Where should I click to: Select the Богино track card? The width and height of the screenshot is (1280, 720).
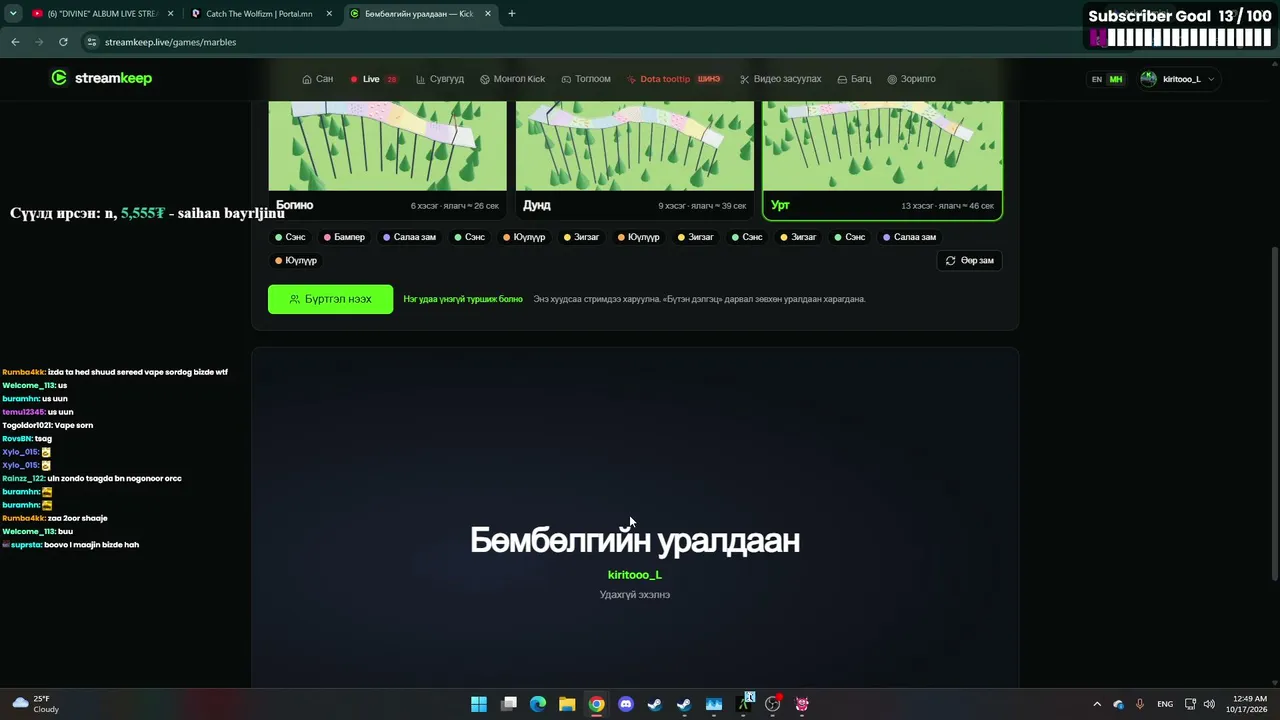click(387, 160)
